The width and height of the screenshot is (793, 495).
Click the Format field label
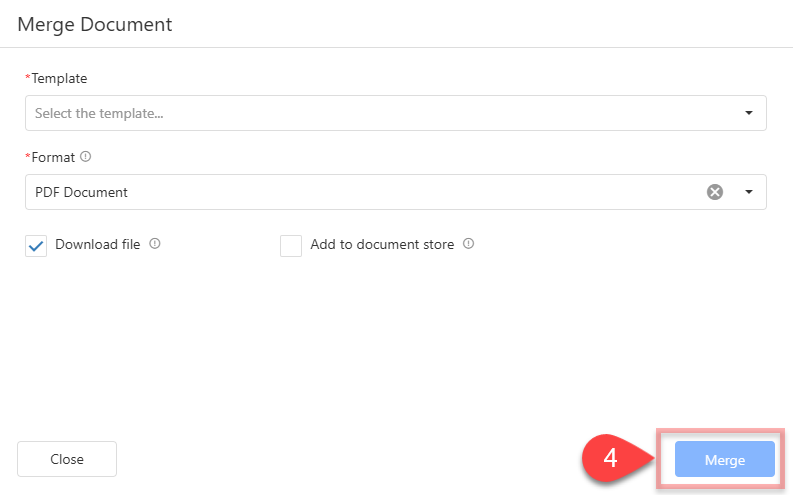[55, 157]
